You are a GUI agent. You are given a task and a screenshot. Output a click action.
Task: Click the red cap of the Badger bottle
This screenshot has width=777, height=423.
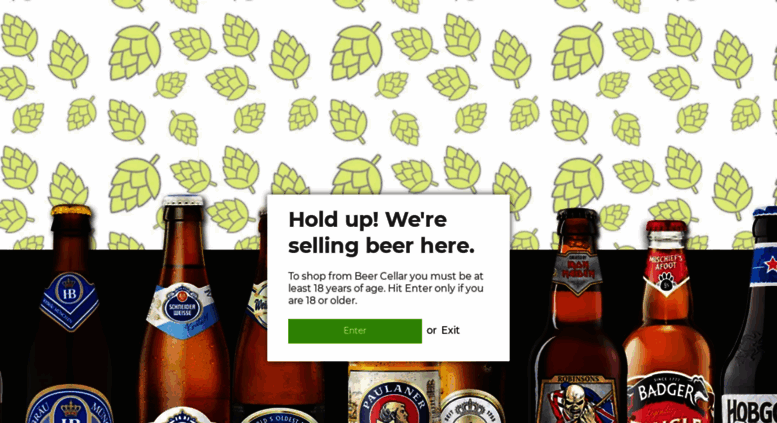pos(666,226)
